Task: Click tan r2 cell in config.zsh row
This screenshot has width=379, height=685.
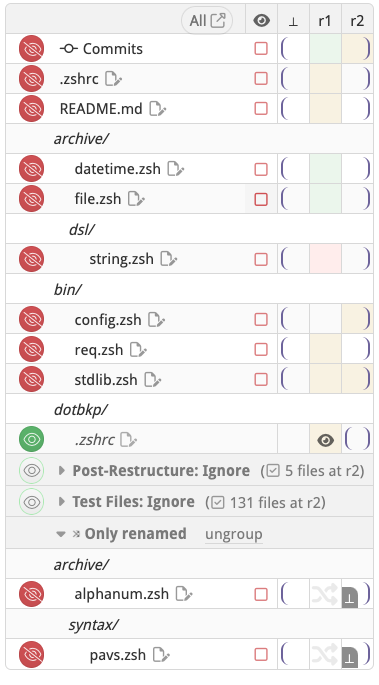Action: (357, 319)
